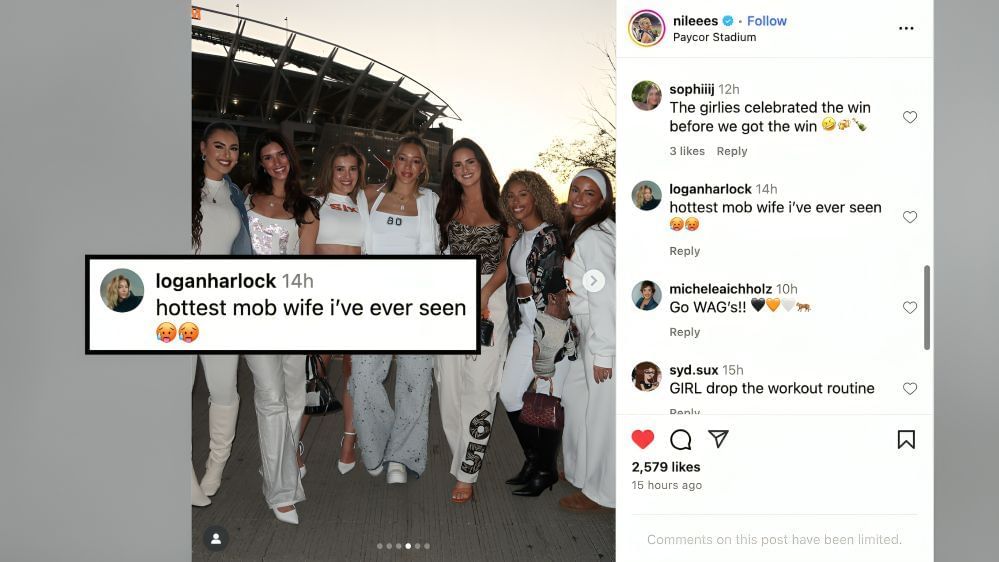
Task: Unlike the post with red heart icon
Action: (642, 439)
